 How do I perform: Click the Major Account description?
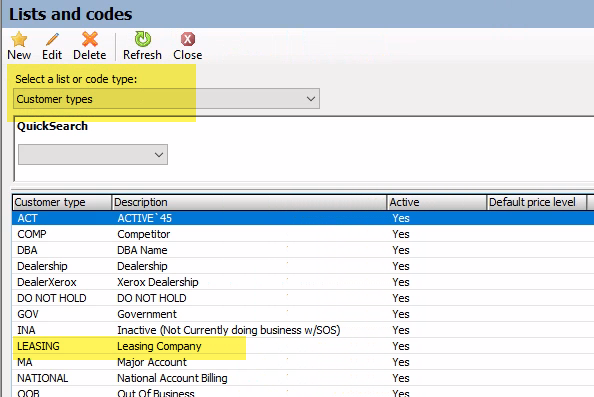click(152, 362)
